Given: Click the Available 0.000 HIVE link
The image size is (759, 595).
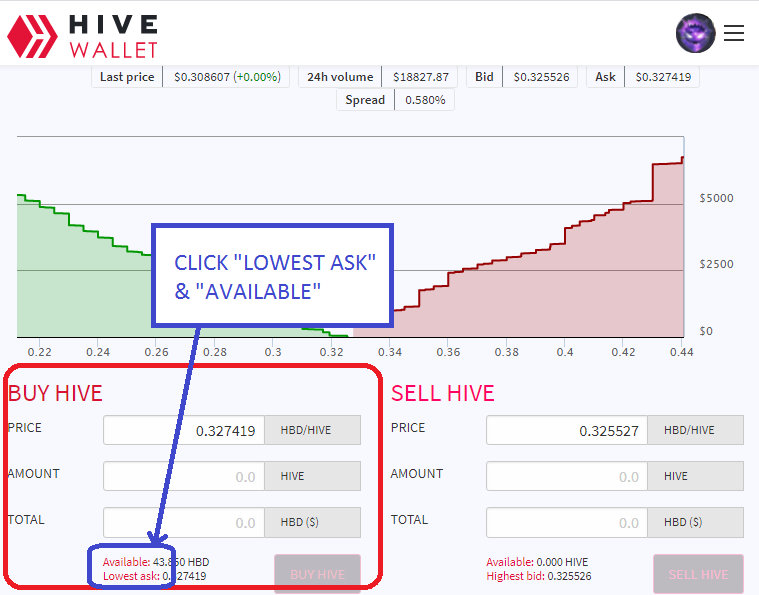Looking at the screenshot, I should (537, 562).
